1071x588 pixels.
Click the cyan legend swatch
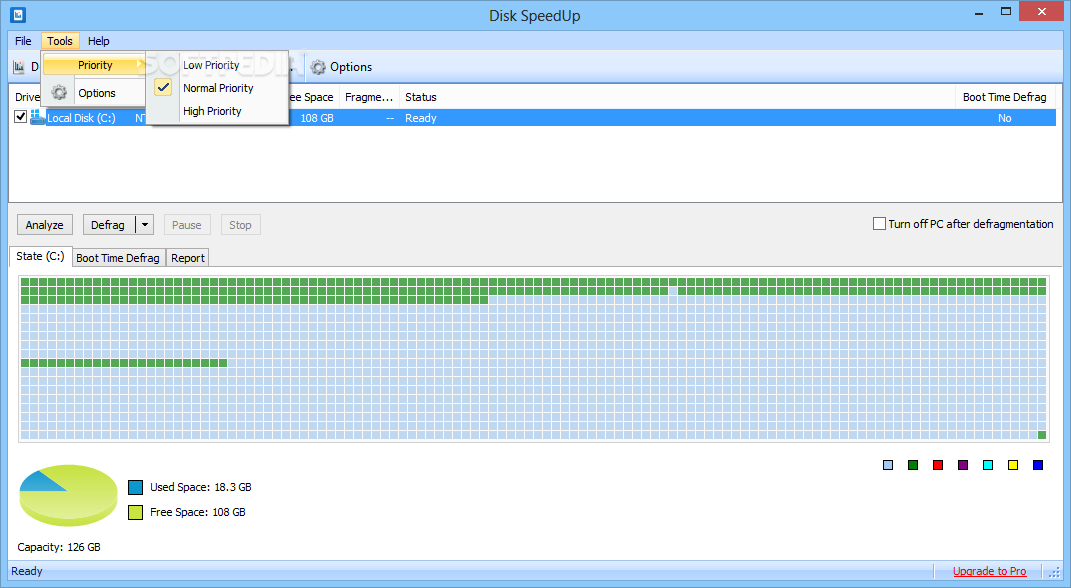click(988, 465)
